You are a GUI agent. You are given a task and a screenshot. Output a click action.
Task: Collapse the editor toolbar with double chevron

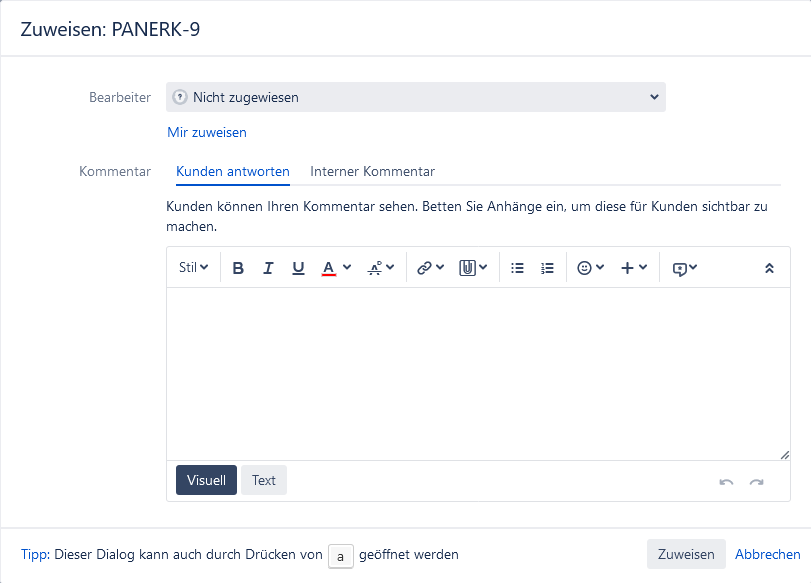tap(769, 268)
